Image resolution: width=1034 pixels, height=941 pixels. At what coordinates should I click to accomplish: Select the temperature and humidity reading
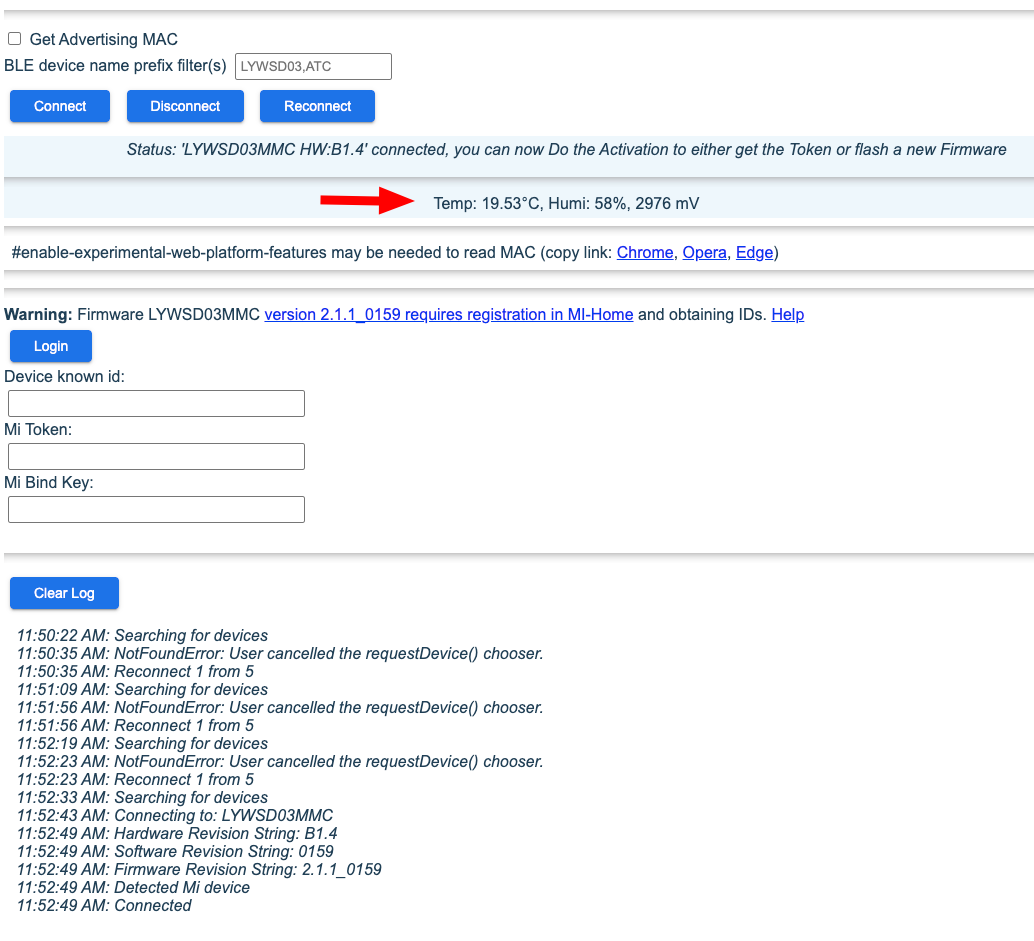pyautogui.click(x=565, y=203)
